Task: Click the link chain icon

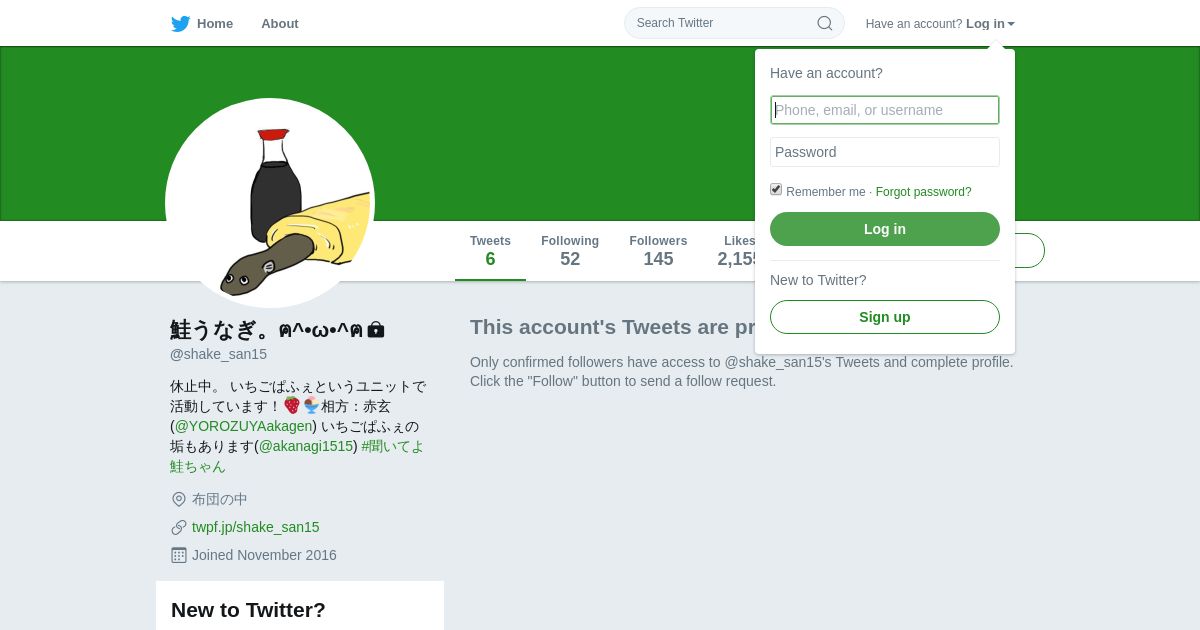Action: tap(179, 527)
